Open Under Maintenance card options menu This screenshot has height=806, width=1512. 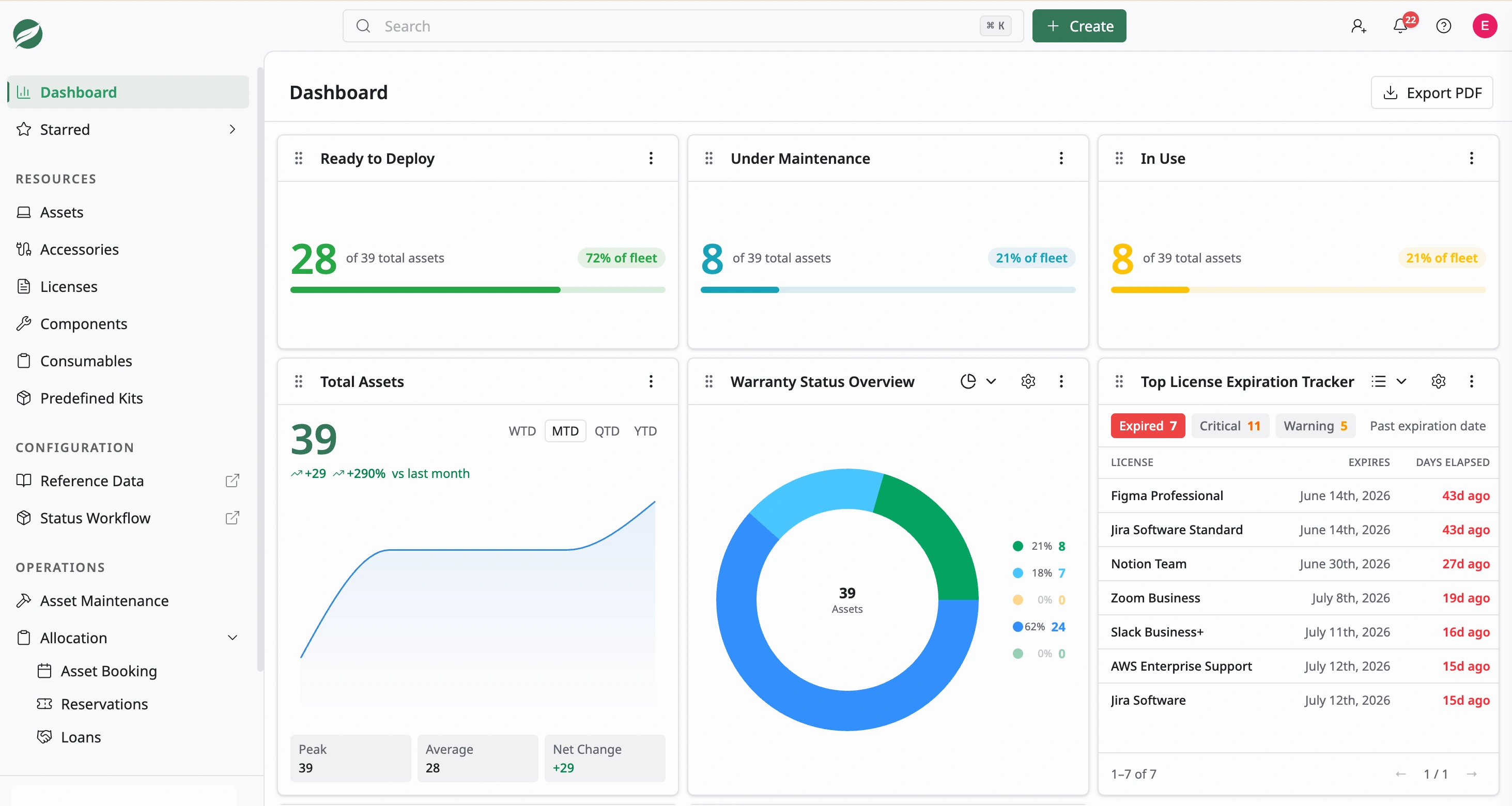(x=1061, y=158)
